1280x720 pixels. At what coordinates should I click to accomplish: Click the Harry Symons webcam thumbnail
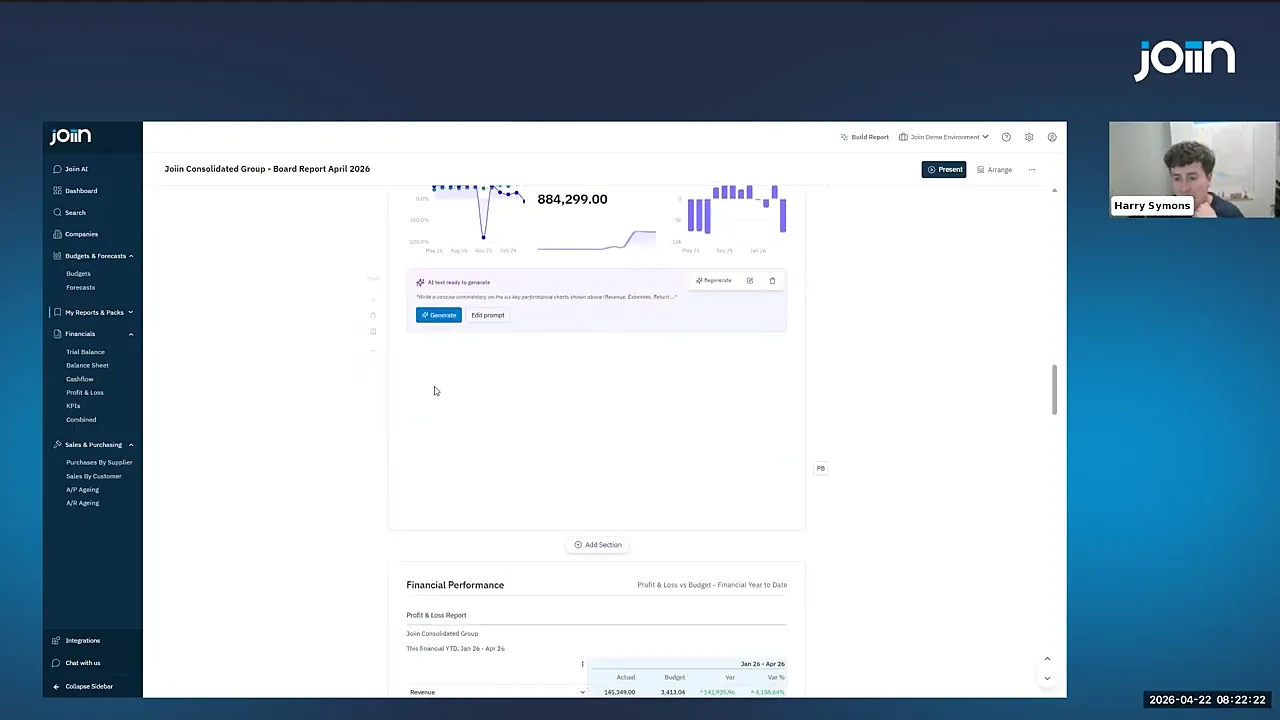(1193, 170)
